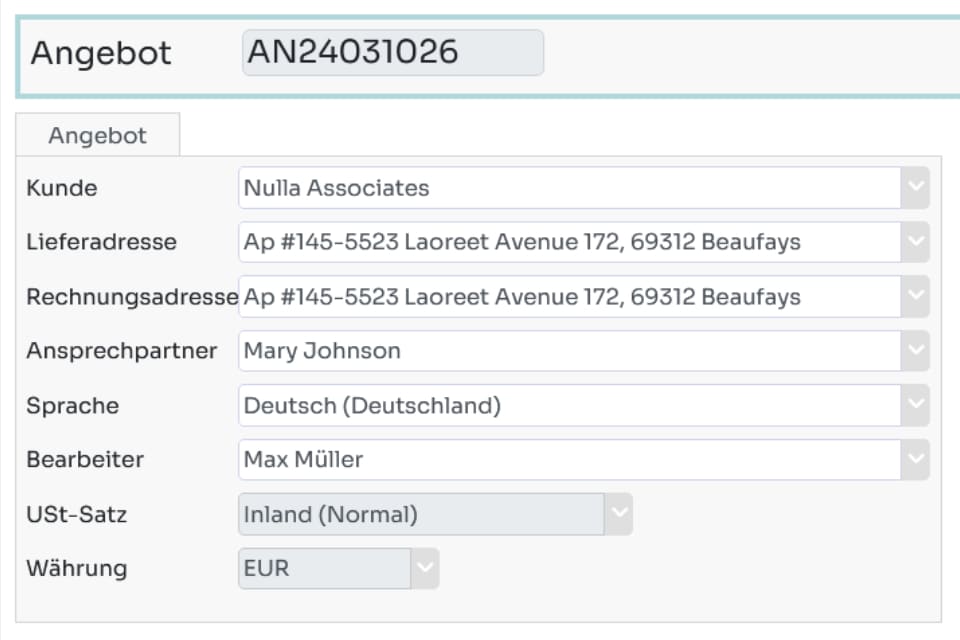Expand the Rechnungsadresse dropdown arrow
The width and height of the screenshot is (960, 640).
[915, 296]
